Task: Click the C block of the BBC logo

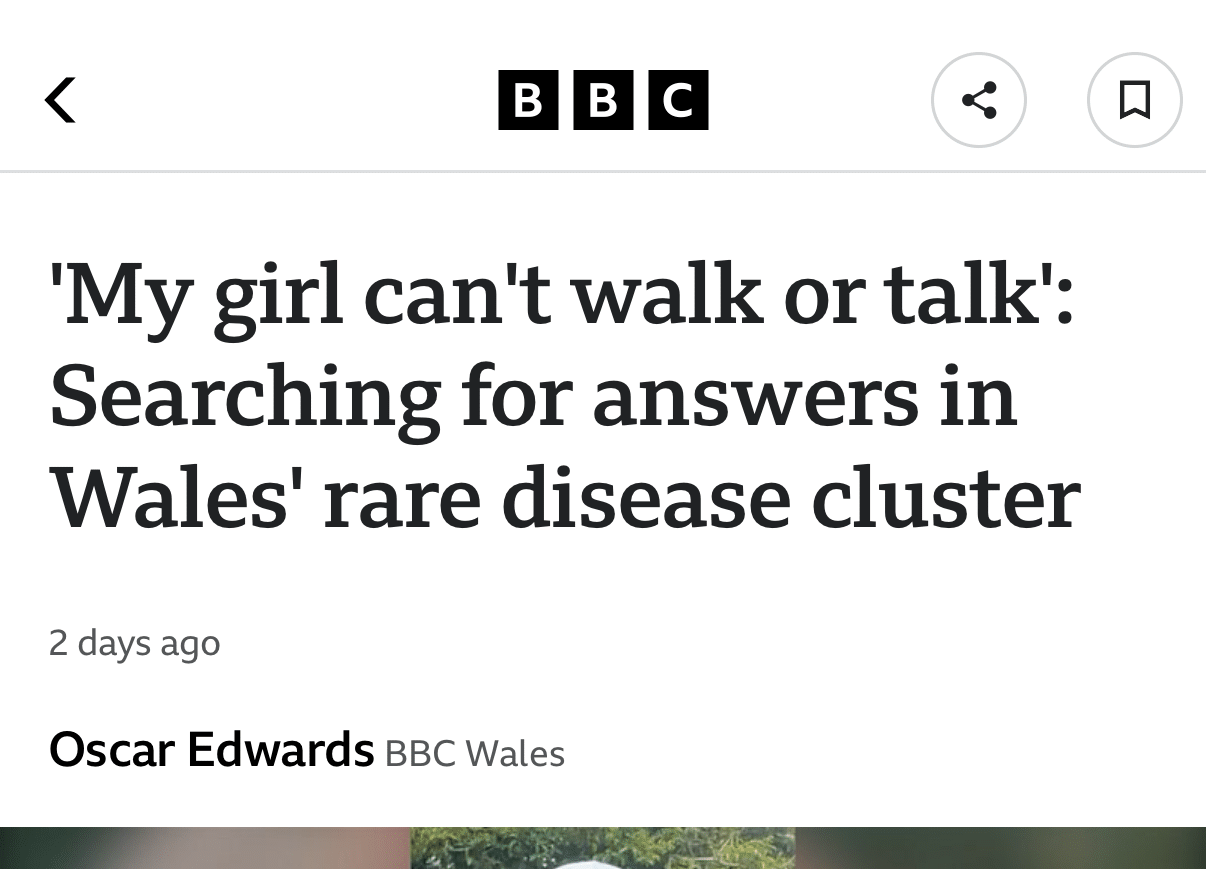Action: tap(678, 100)
